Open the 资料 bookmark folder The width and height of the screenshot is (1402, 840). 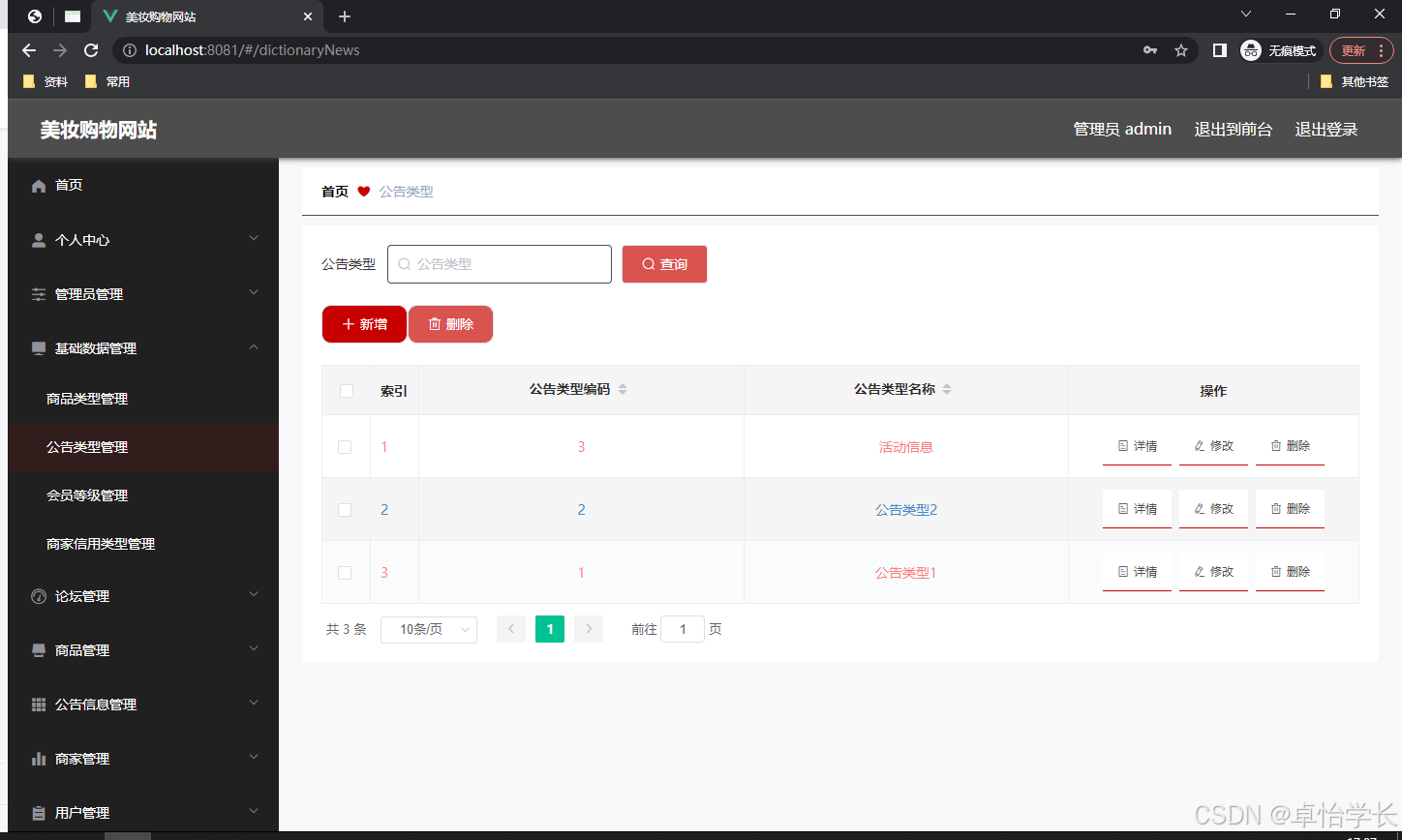pyautogui.click(x=46, y=82)
